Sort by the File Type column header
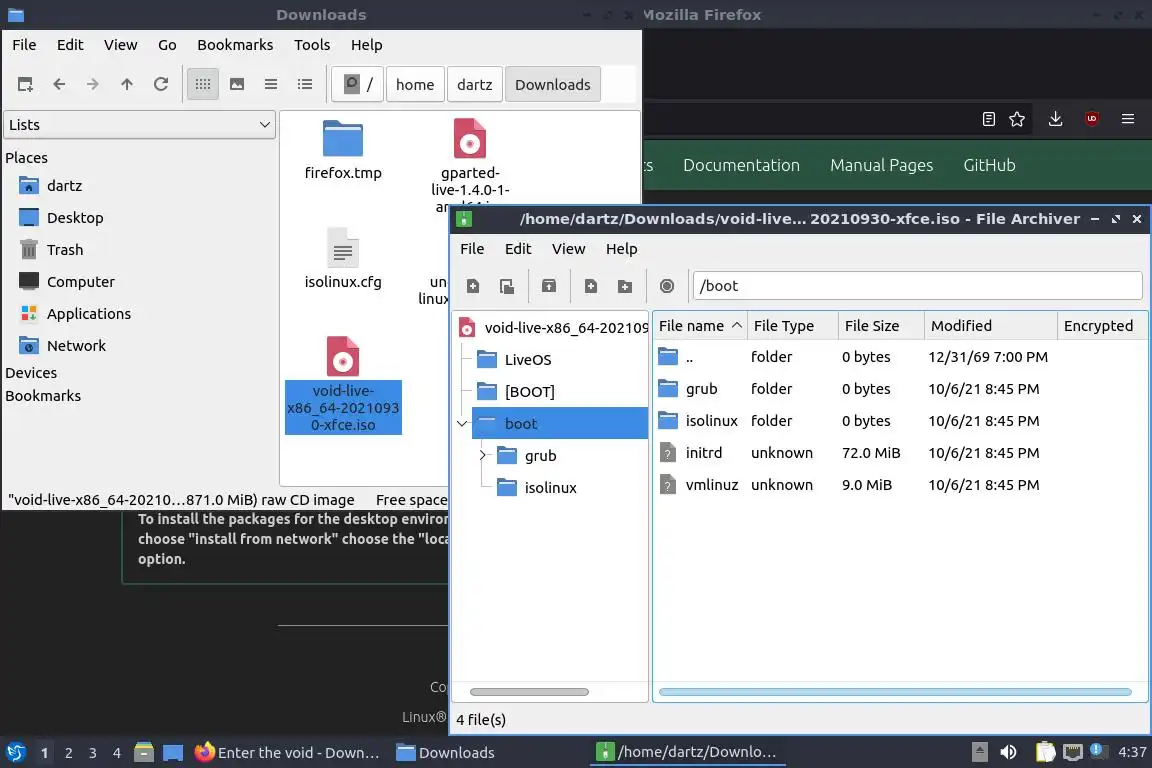1152x768 pixels. coord(793,326)
